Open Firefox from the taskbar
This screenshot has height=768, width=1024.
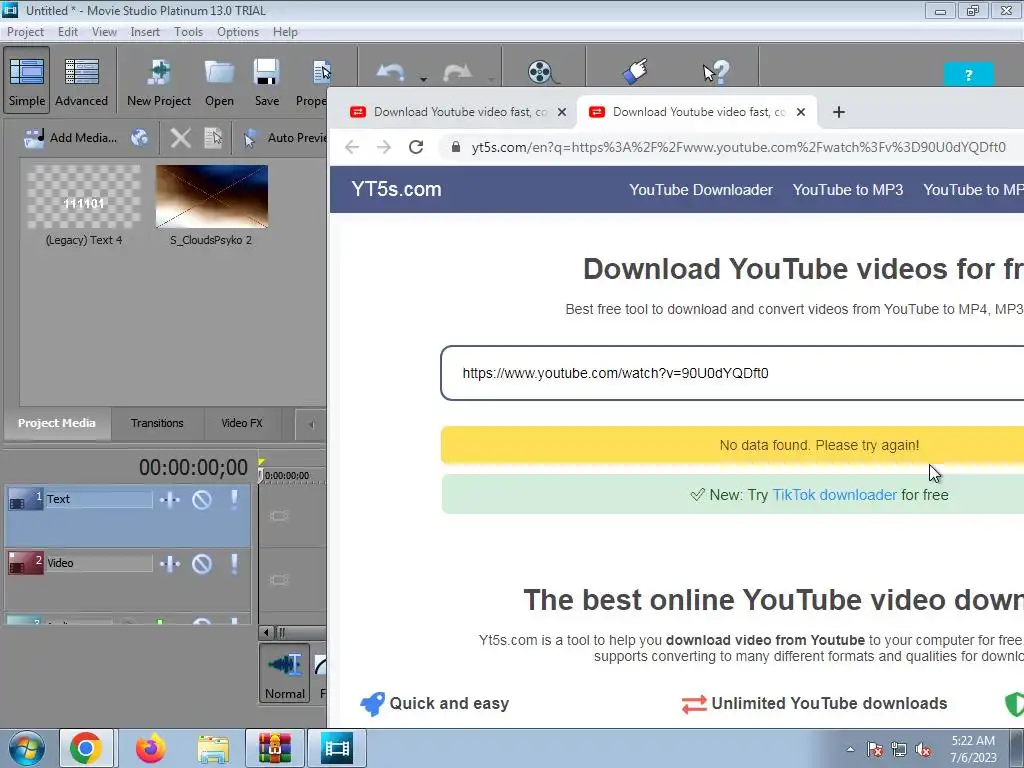tap(150, 748)
